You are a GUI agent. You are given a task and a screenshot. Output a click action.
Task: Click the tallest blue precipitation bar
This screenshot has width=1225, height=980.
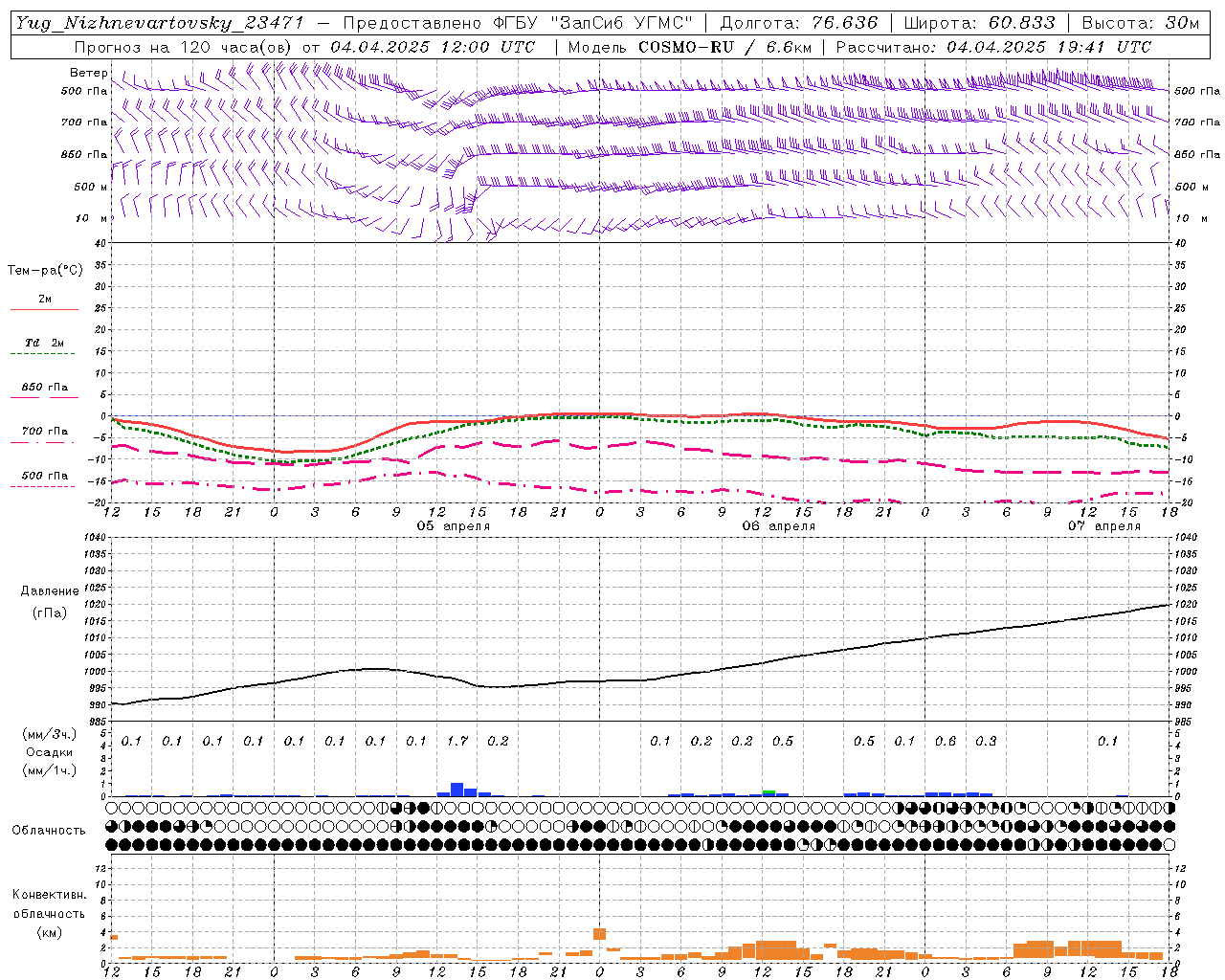457,790
